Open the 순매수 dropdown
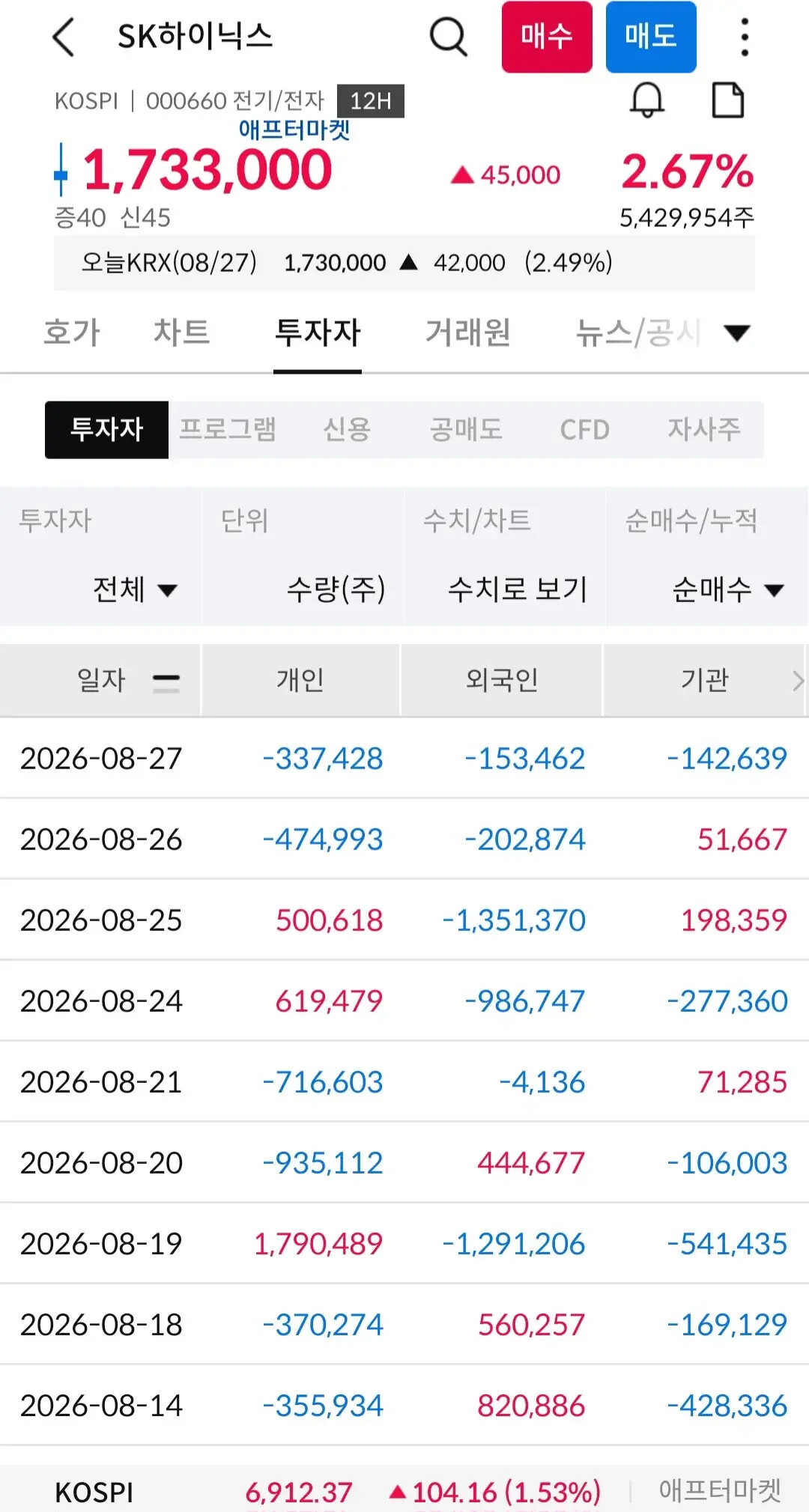The image size is (809, 1512). [728, 589]
